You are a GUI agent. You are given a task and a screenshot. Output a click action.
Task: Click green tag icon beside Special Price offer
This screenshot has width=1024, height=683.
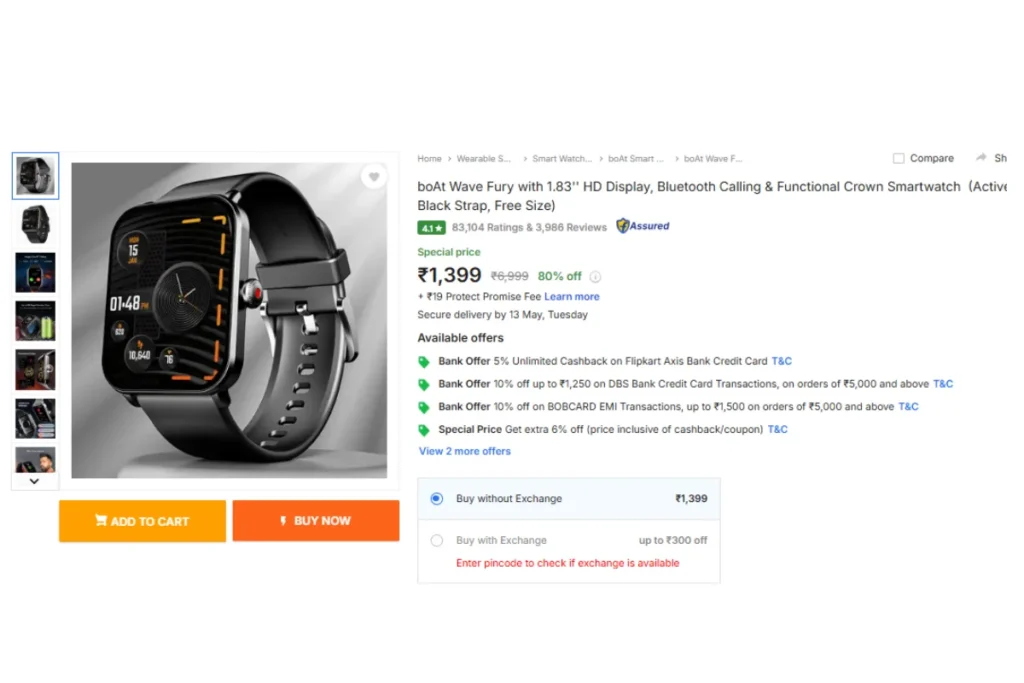(424, 430)
